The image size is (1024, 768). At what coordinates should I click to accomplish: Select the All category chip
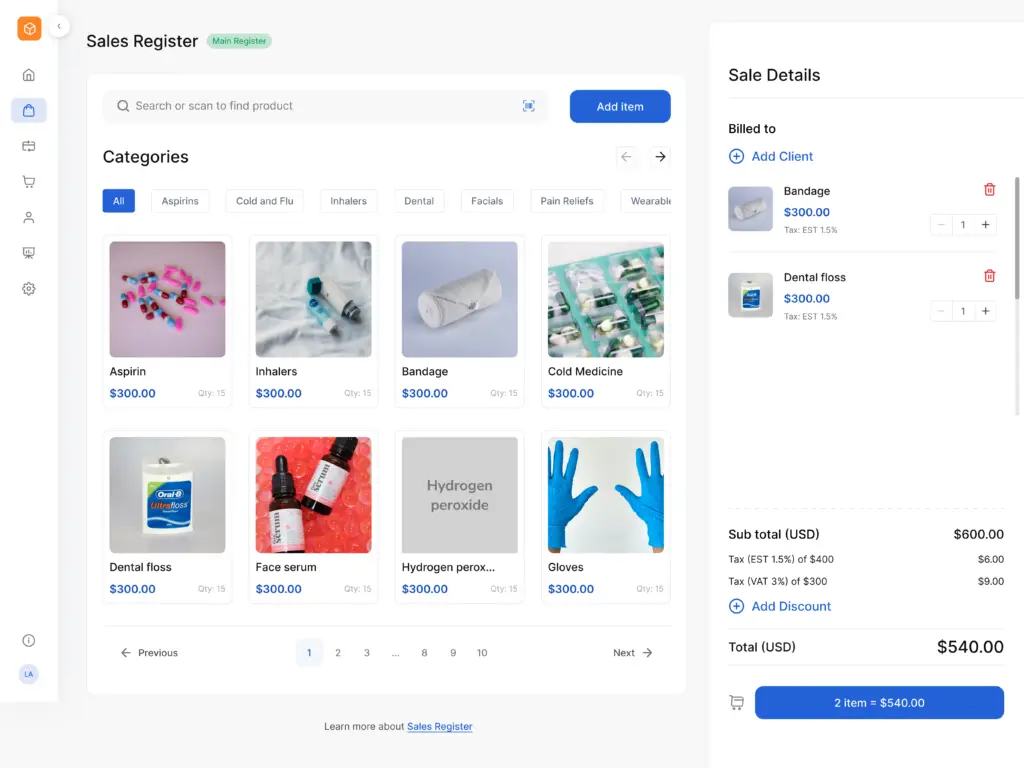pyautogui.click(x=118, y=200)
